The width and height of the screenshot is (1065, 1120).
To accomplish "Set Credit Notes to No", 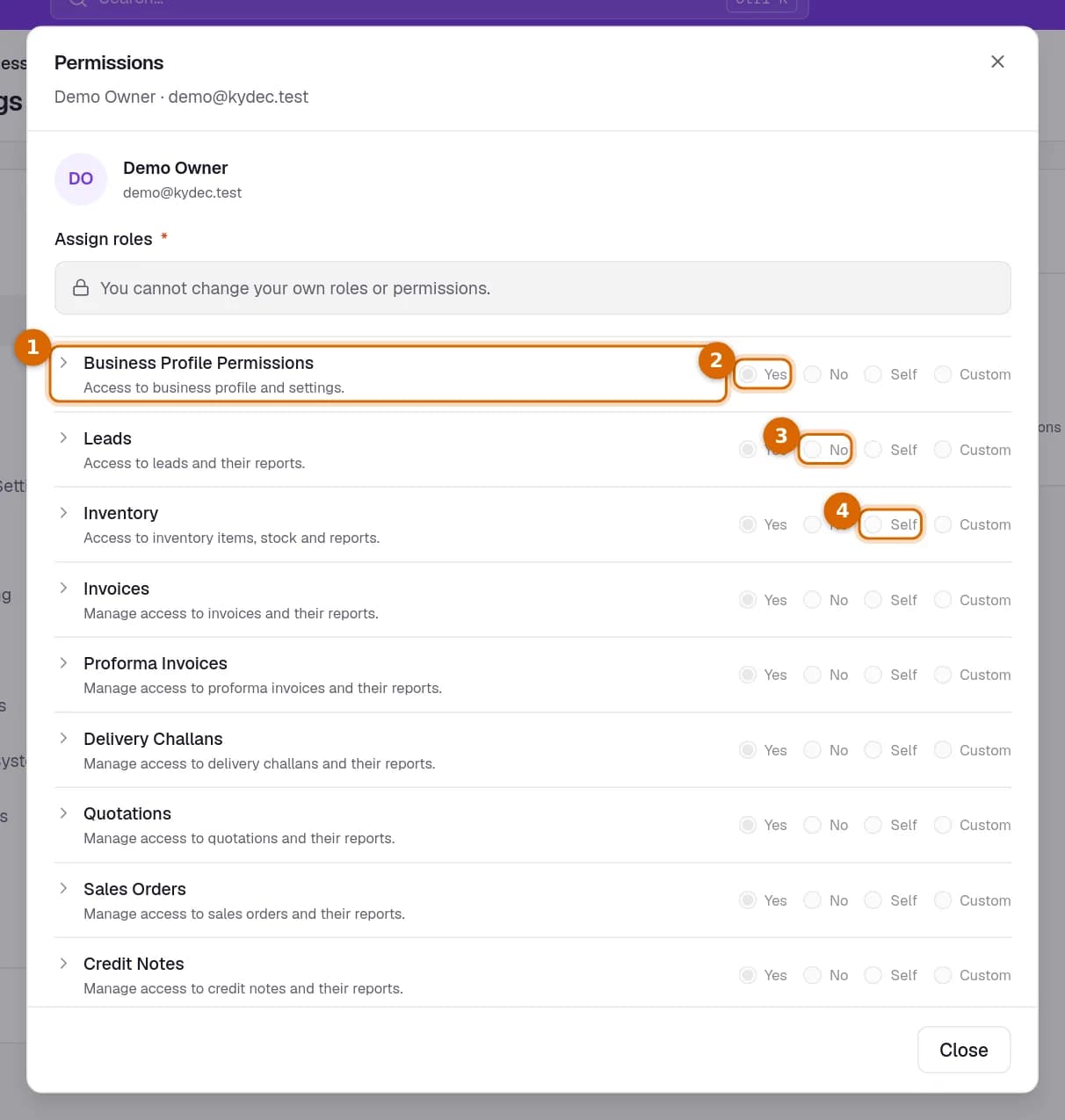I will (813, 975).
